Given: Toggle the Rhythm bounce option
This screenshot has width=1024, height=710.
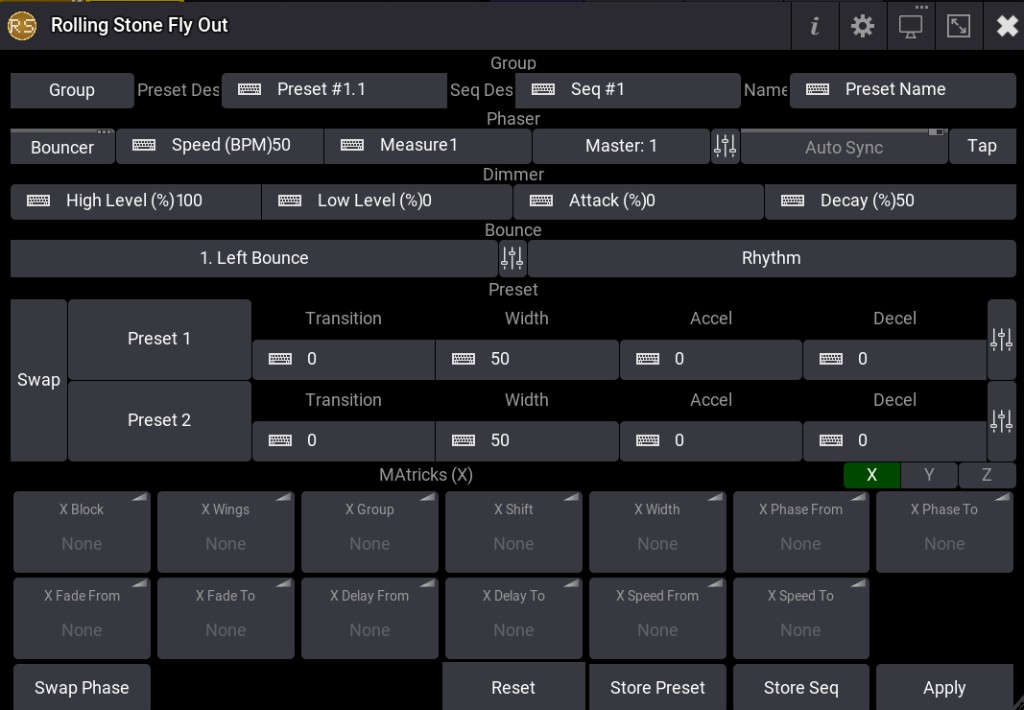Looking at the screenshot, I should pos(771,258).
